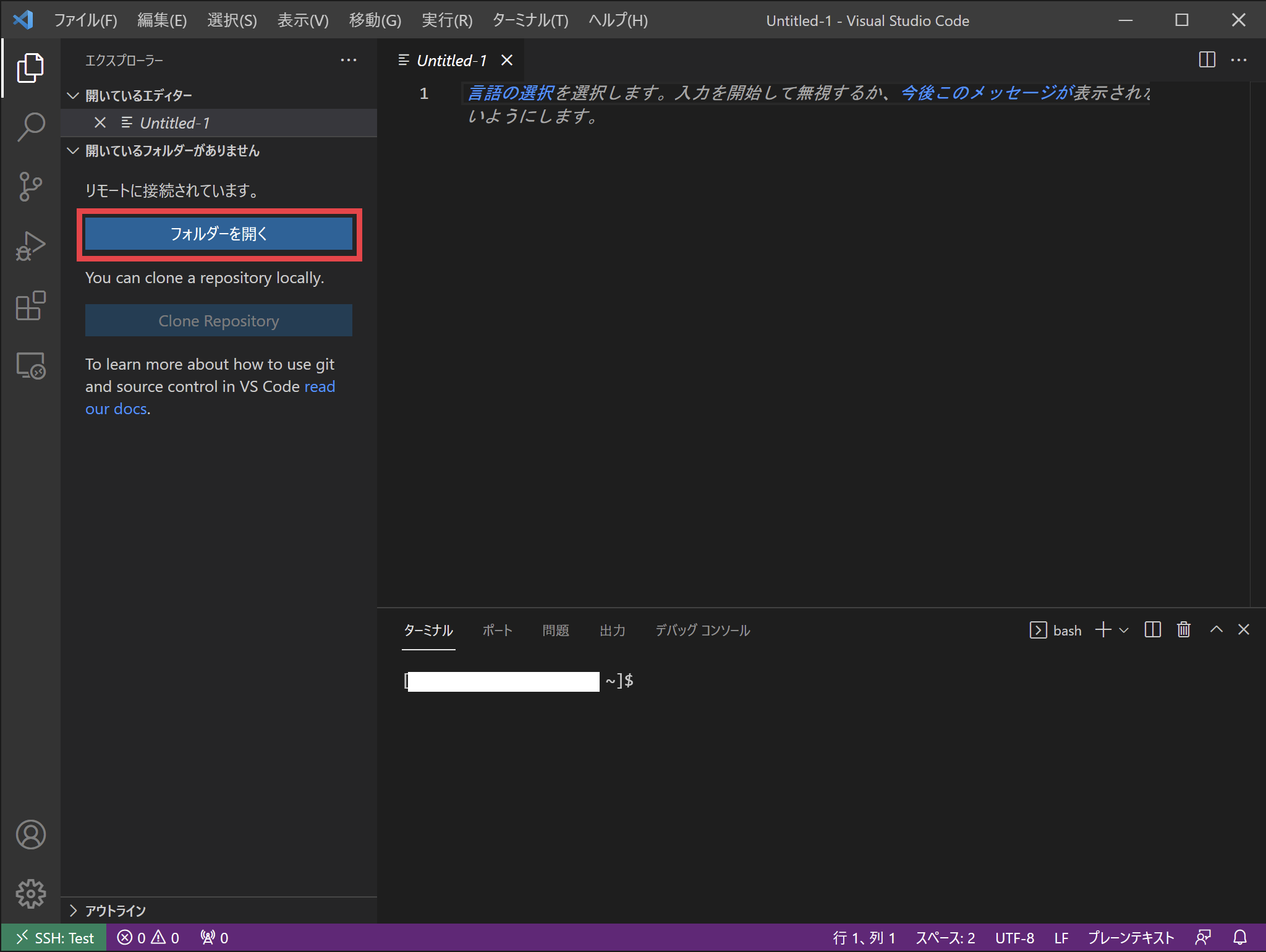Open the ターミナル(T) menu

pos(530,19)
